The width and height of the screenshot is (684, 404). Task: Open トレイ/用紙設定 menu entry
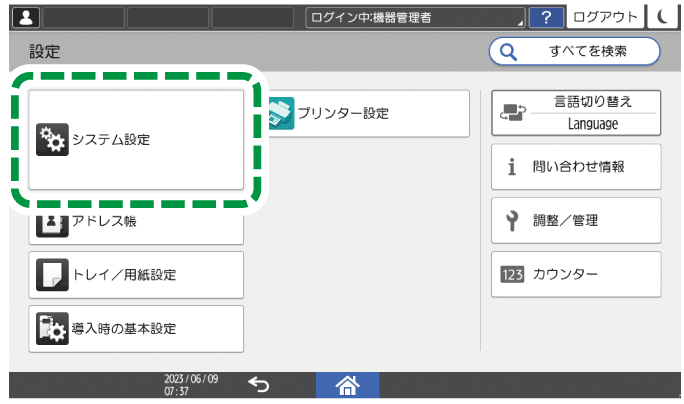click(136, 275)
